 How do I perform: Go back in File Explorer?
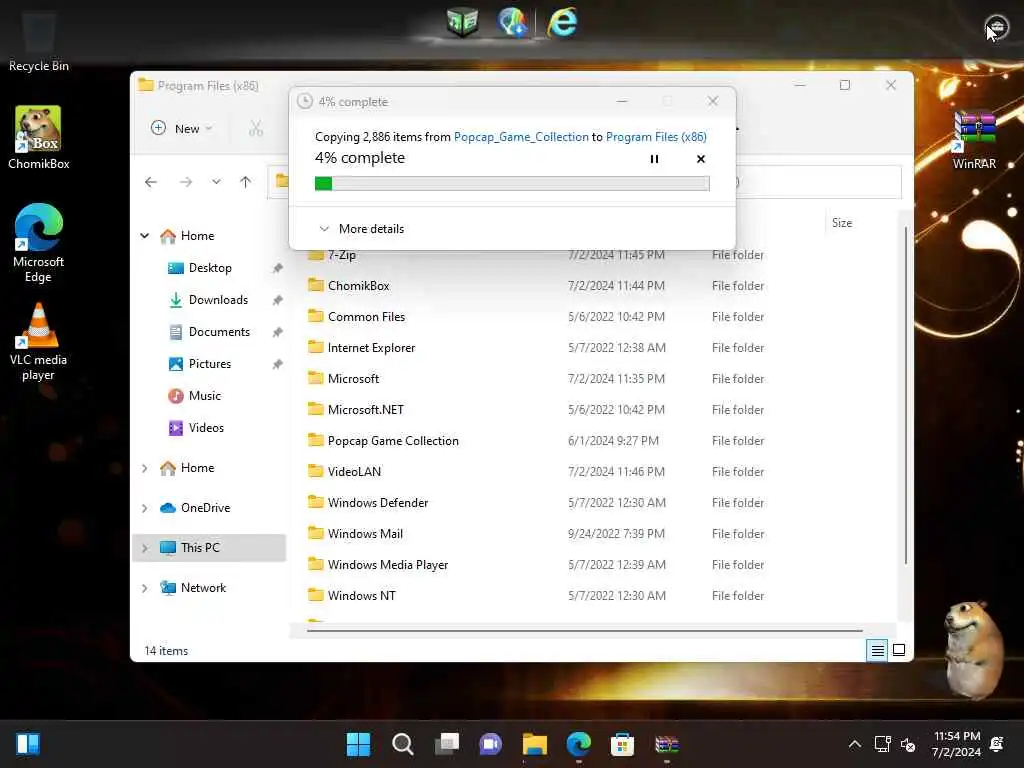pyautogui.click(x=151, y=182)
